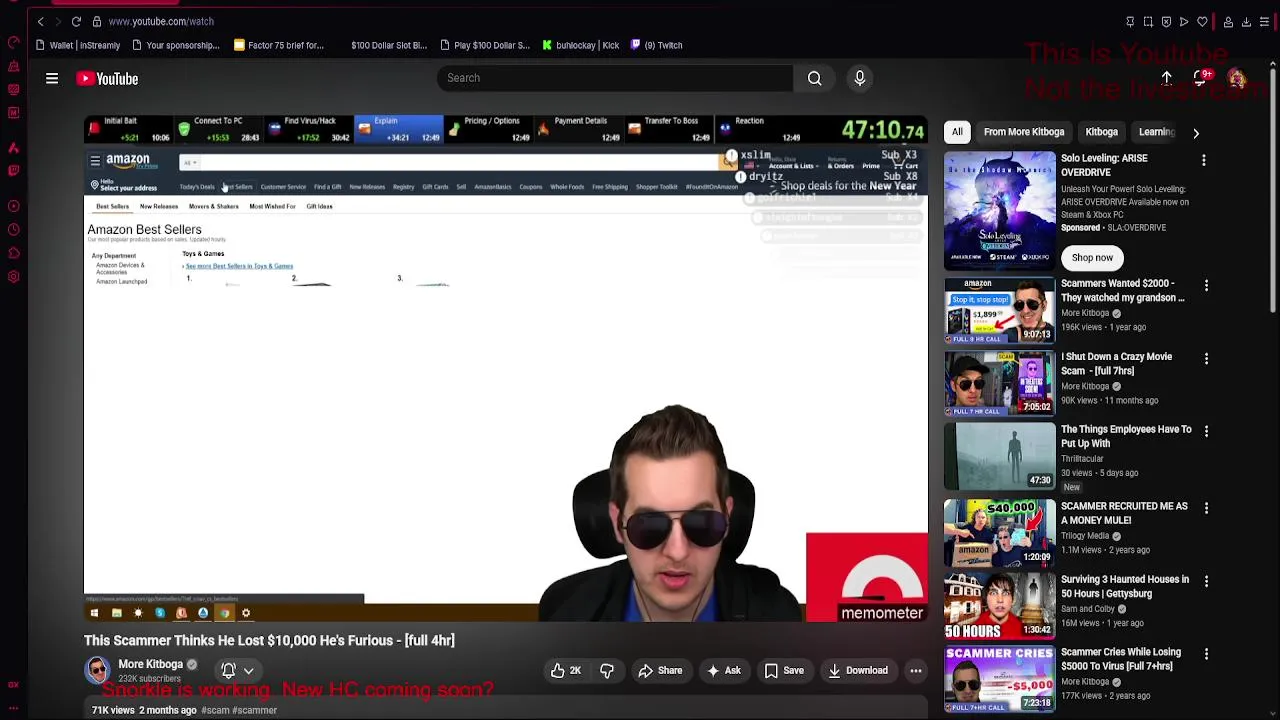Screen dimensions: 1280x720
Task: Open the More Kitboga channel name
Action: pyautogui.click(x=151, y=664)
